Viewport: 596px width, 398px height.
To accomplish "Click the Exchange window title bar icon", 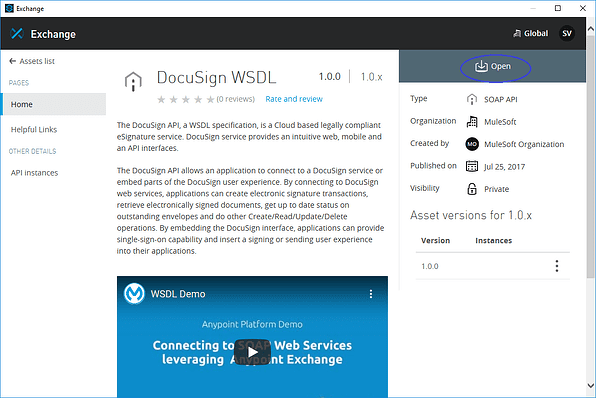I will [9, 8].
